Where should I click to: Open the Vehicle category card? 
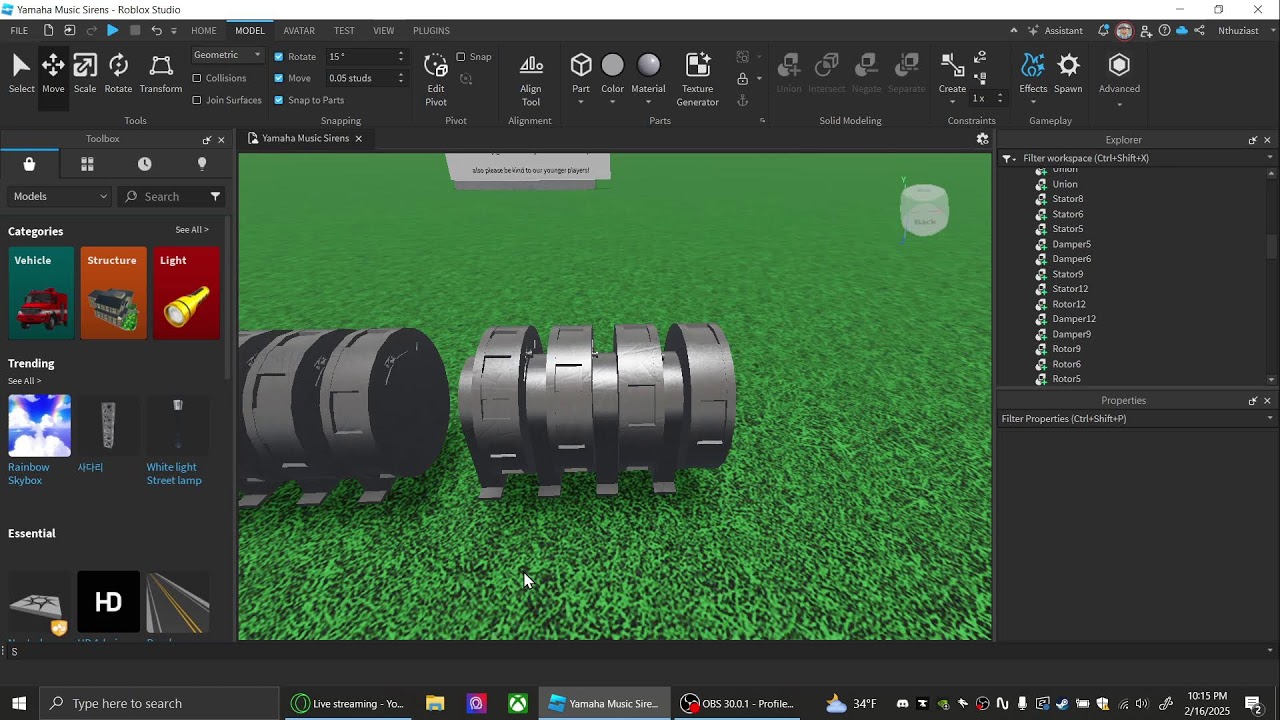(41, 293)
